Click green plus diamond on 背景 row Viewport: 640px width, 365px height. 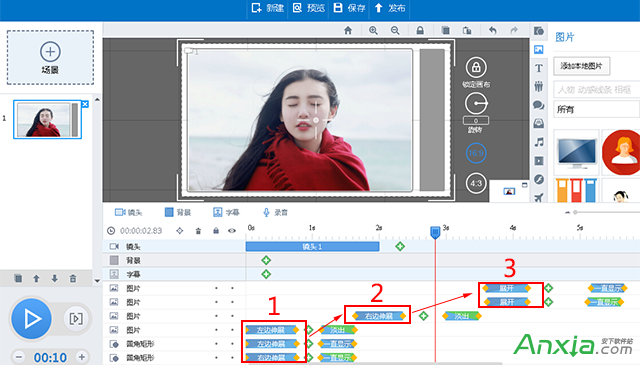pos(266,260)
